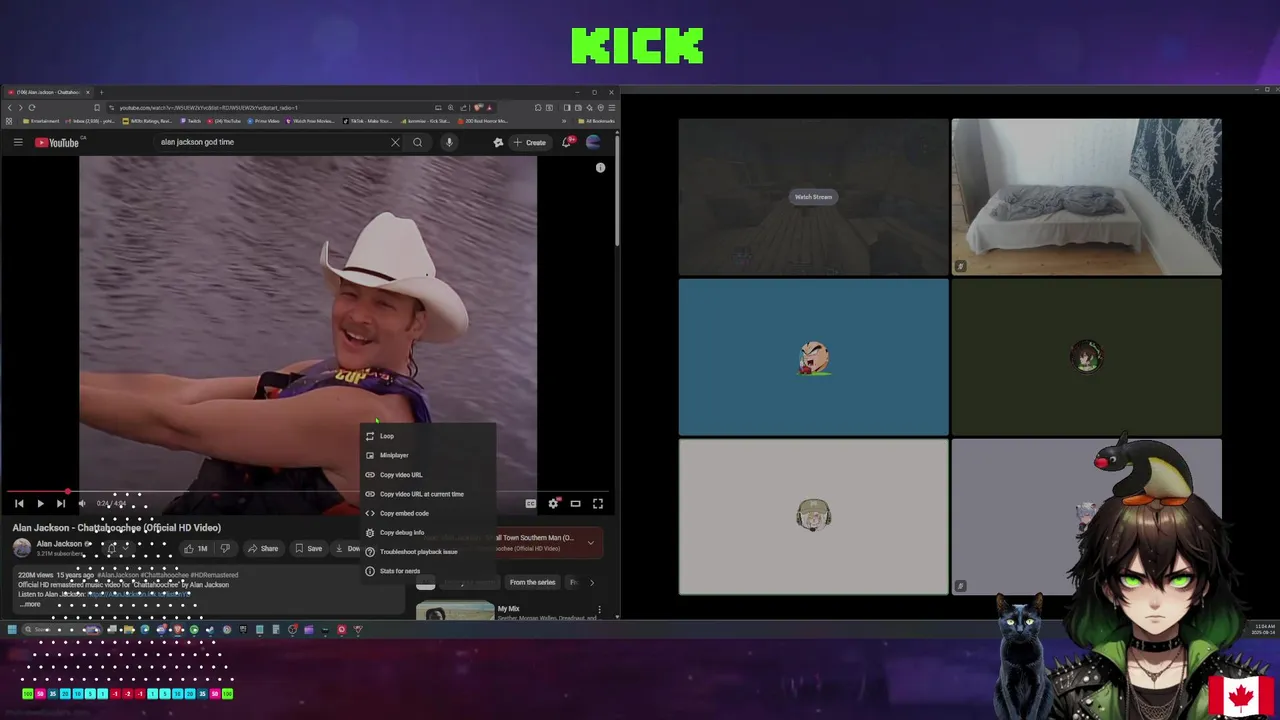Go forward in the browser
This screenshot has height=720, width=1280.
coord(20,107)
